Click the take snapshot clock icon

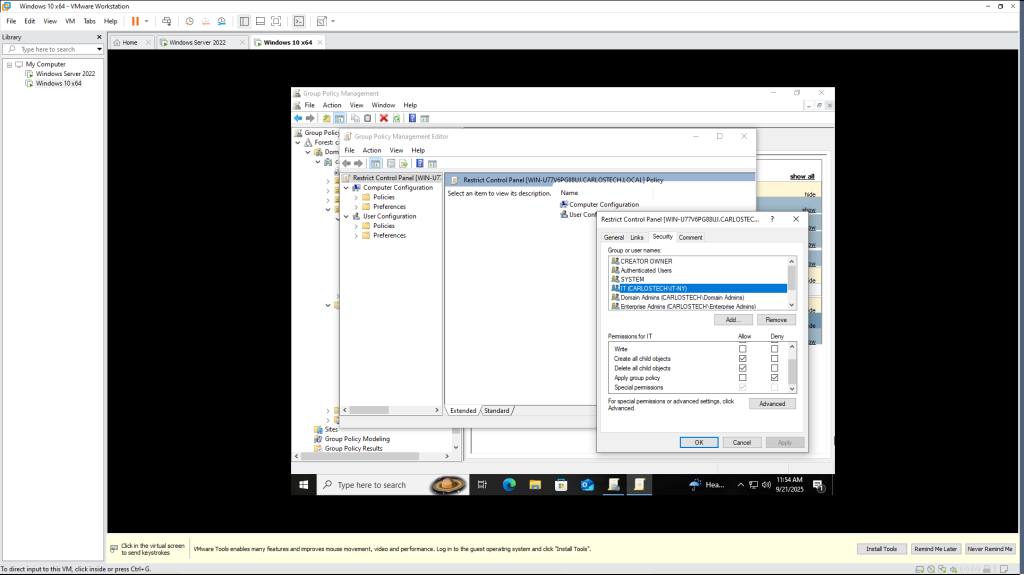click(189, 21)
